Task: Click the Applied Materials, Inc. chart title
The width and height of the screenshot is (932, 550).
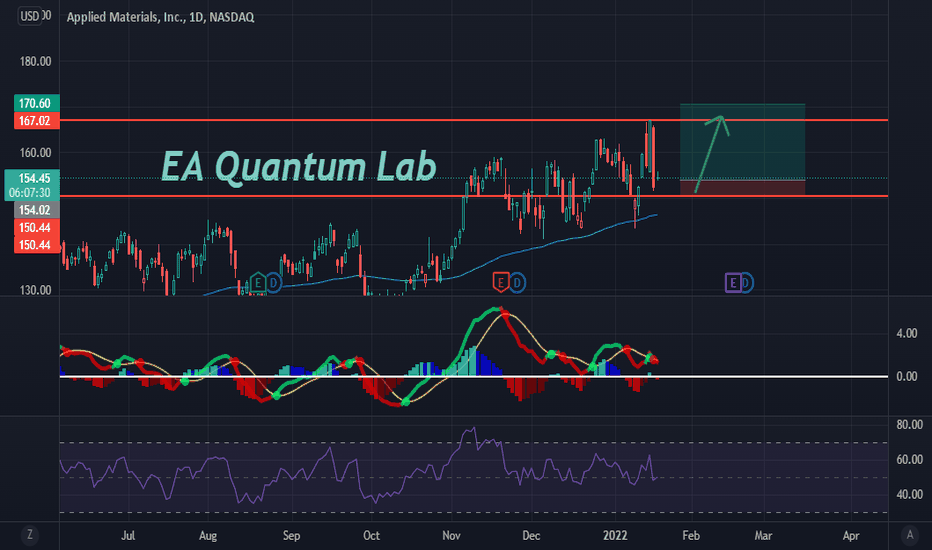Action: pyautogui.click(x=160, y=17)
